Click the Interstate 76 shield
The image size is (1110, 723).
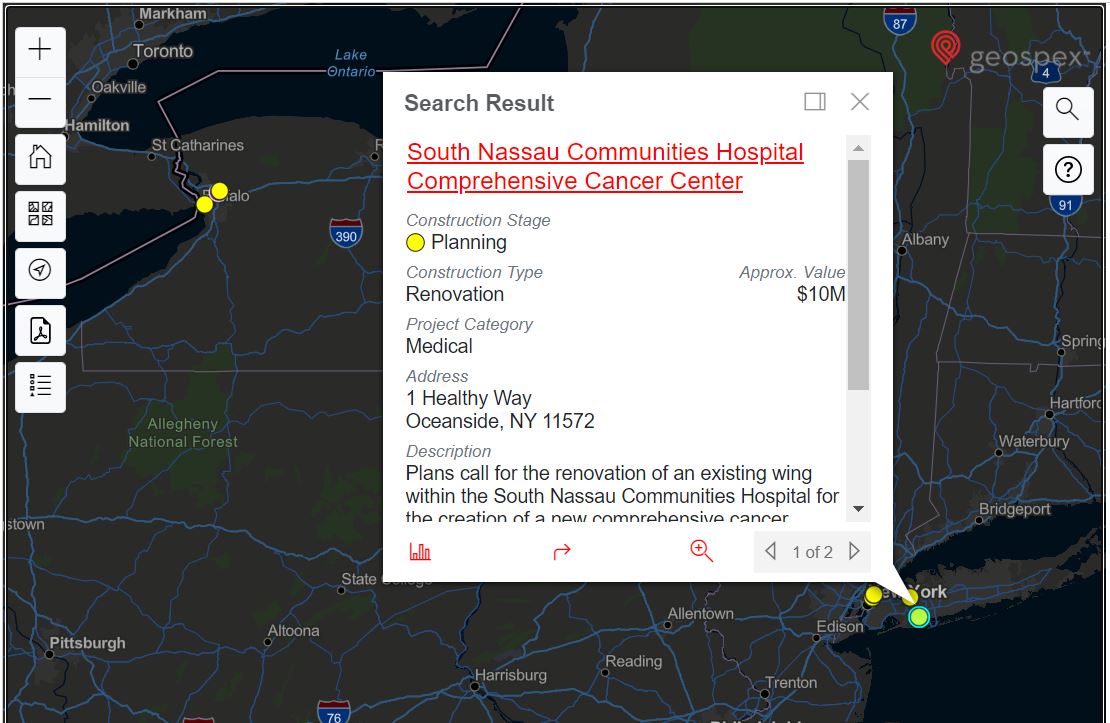pos(333,712)
